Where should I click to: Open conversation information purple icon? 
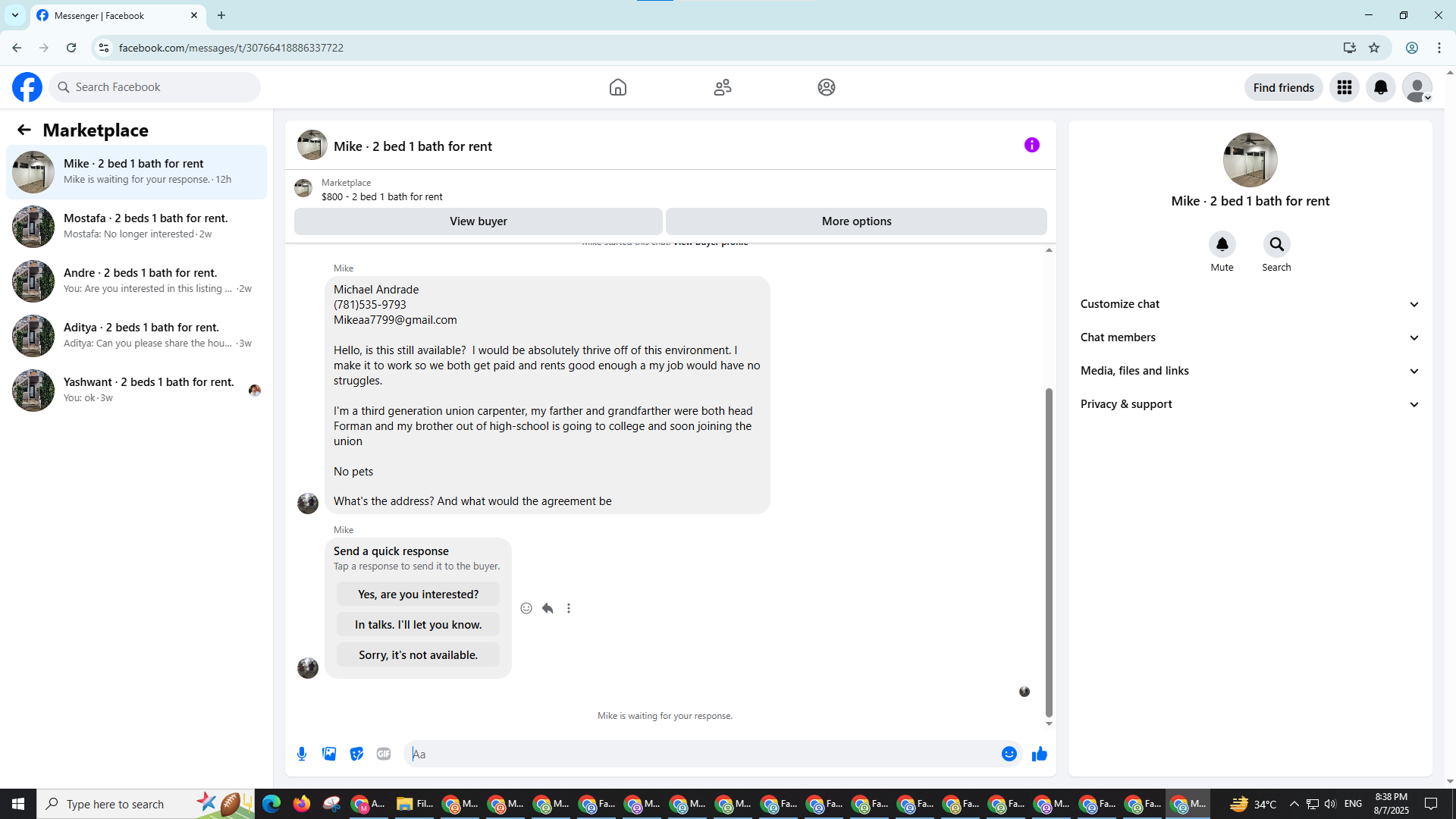point(1032,145)
